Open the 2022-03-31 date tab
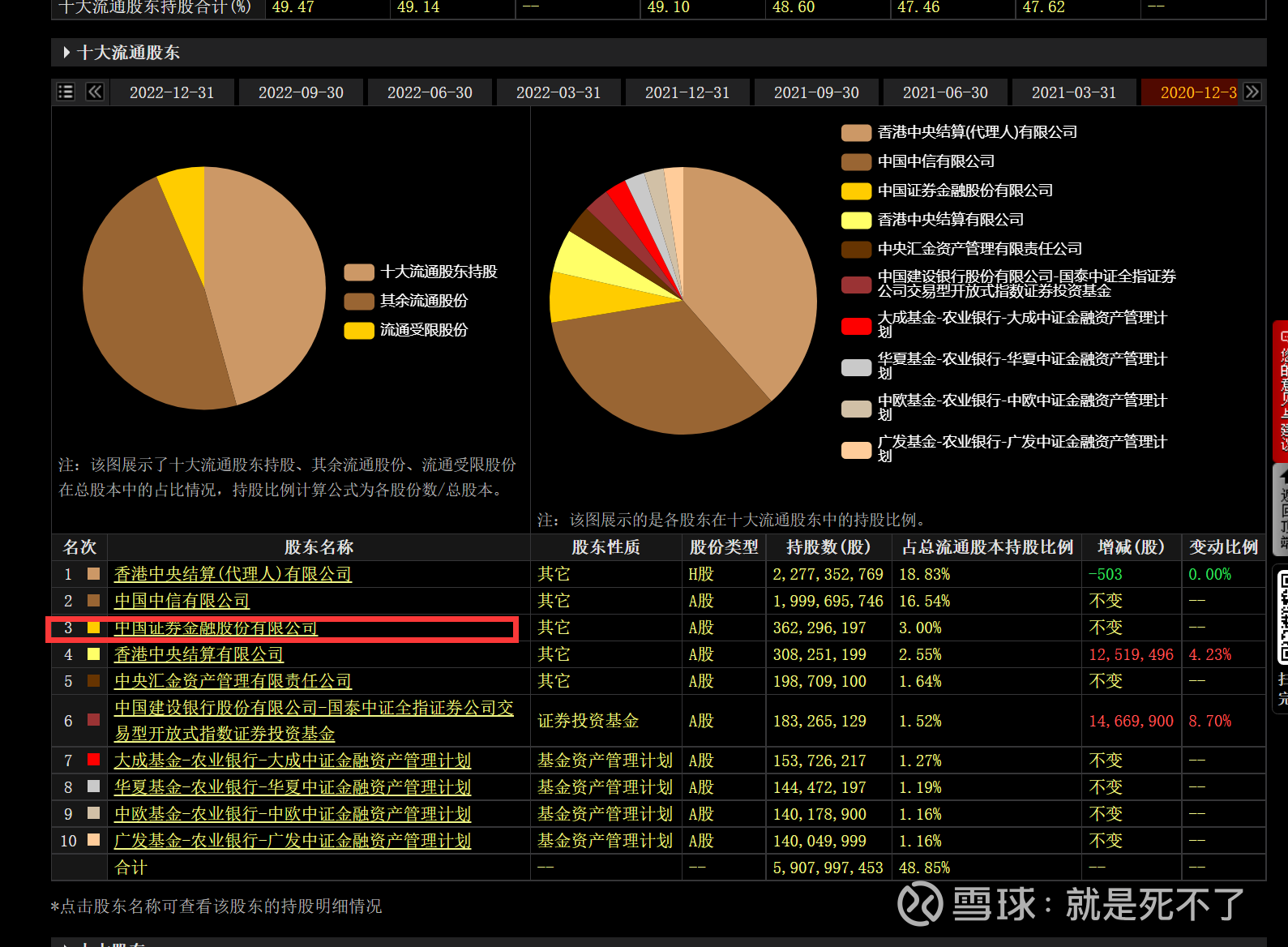 (558, 92)
